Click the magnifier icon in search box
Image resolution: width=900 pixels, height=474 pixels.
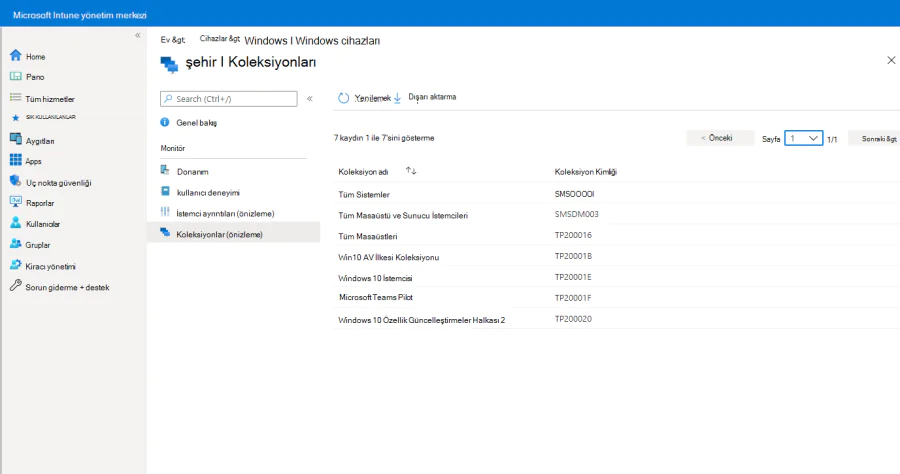pos(168,99)
